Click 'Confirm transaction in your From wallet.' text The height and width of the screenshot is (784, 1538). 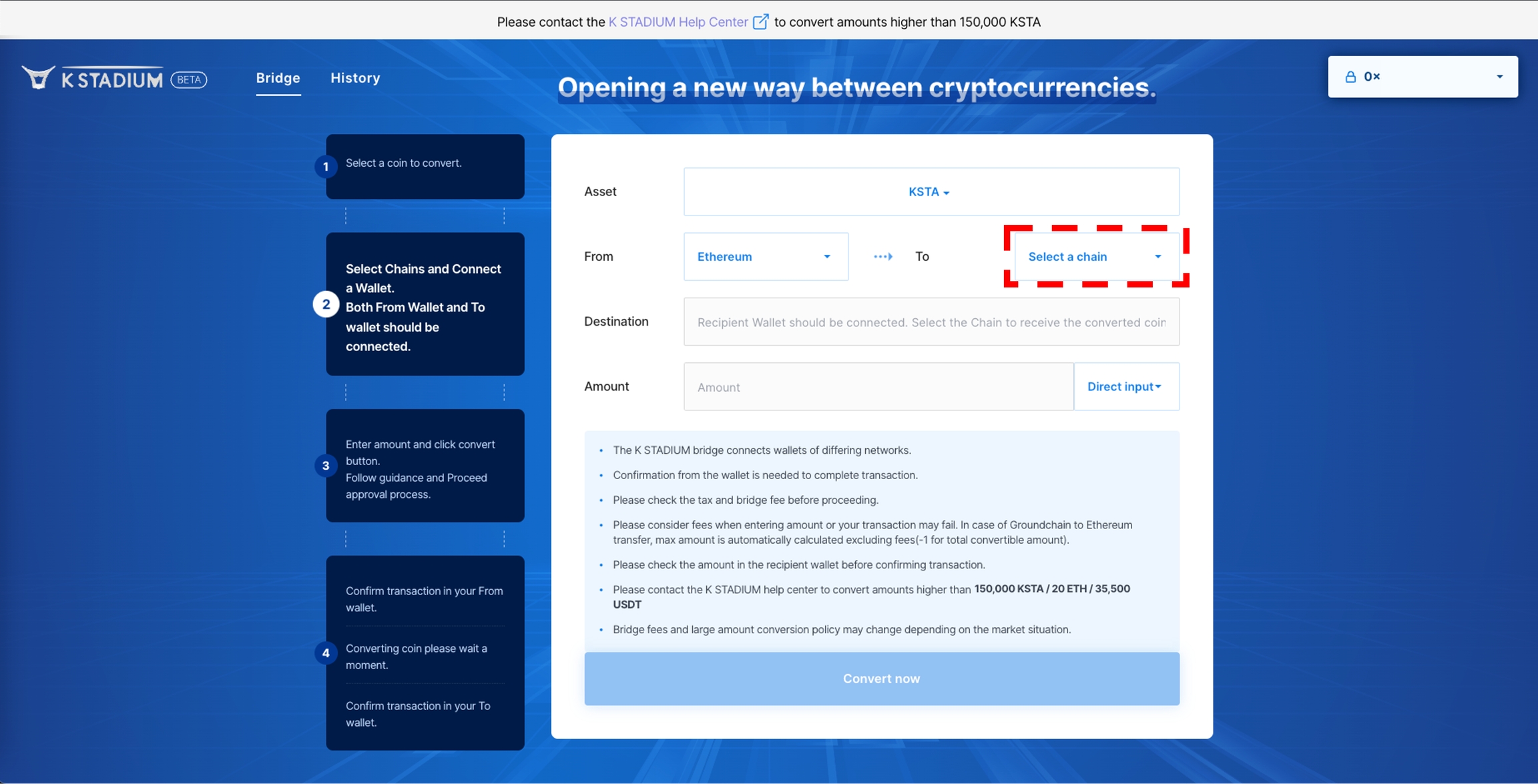click(425, 599)
